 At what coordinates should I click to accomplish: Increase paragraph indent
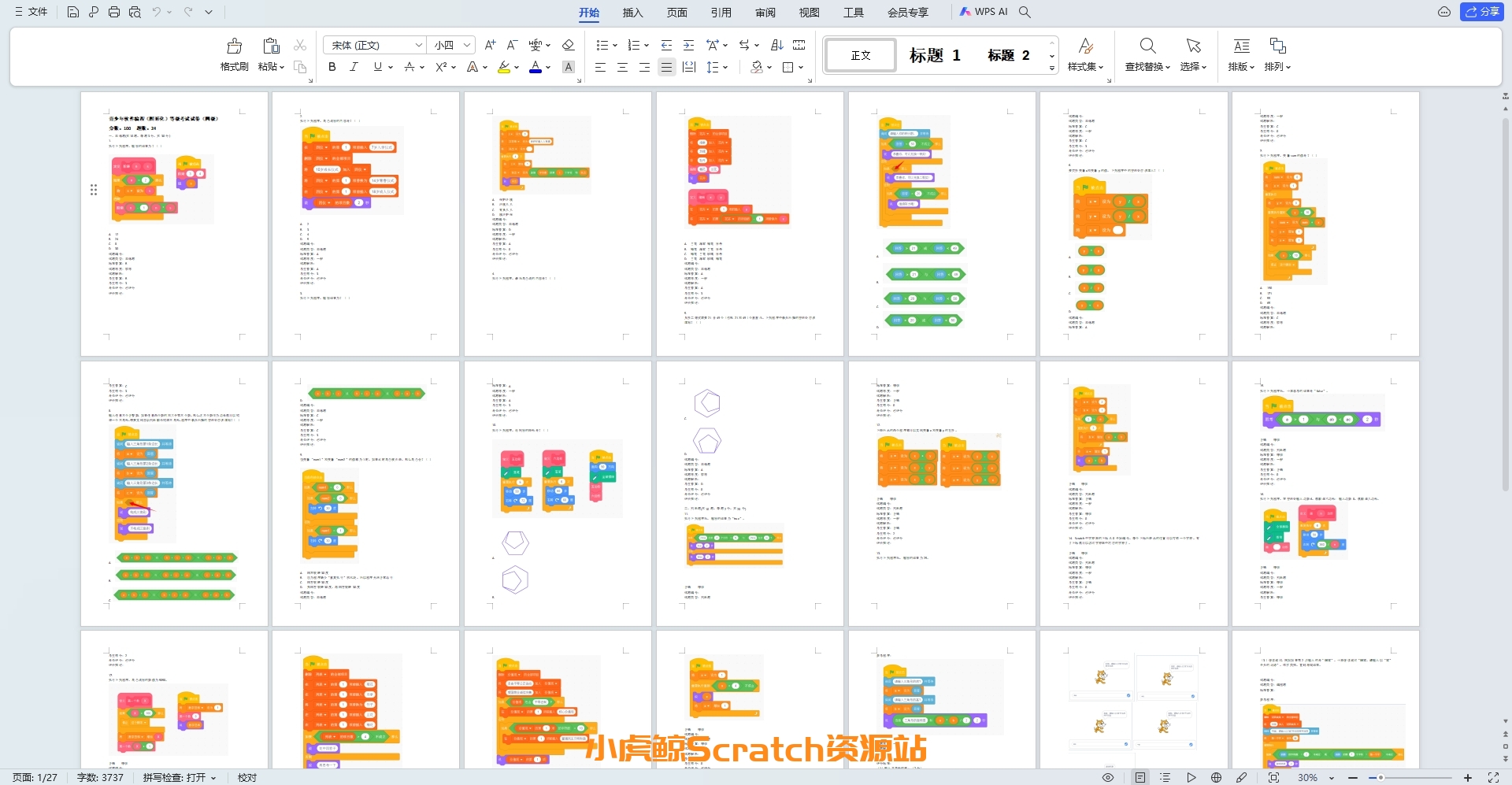(688, 45)
